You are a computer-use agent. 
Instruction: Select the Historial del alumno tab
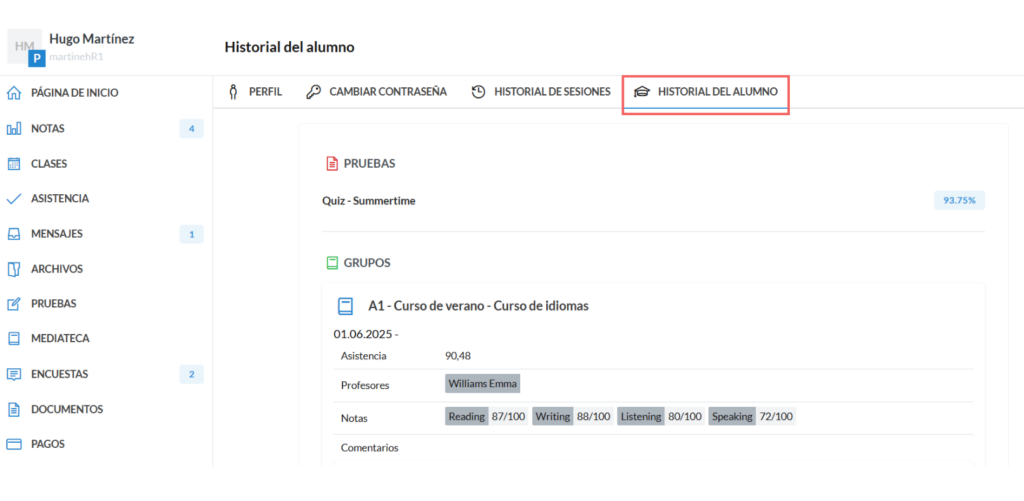pyautogui.click(x=706, y=92)
